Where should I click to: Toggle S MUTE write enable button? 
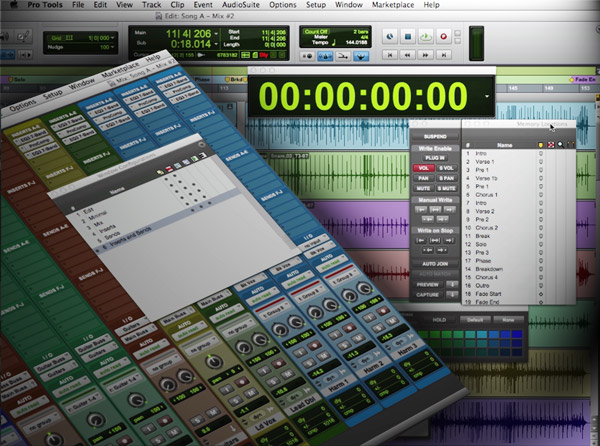point(447,189)
